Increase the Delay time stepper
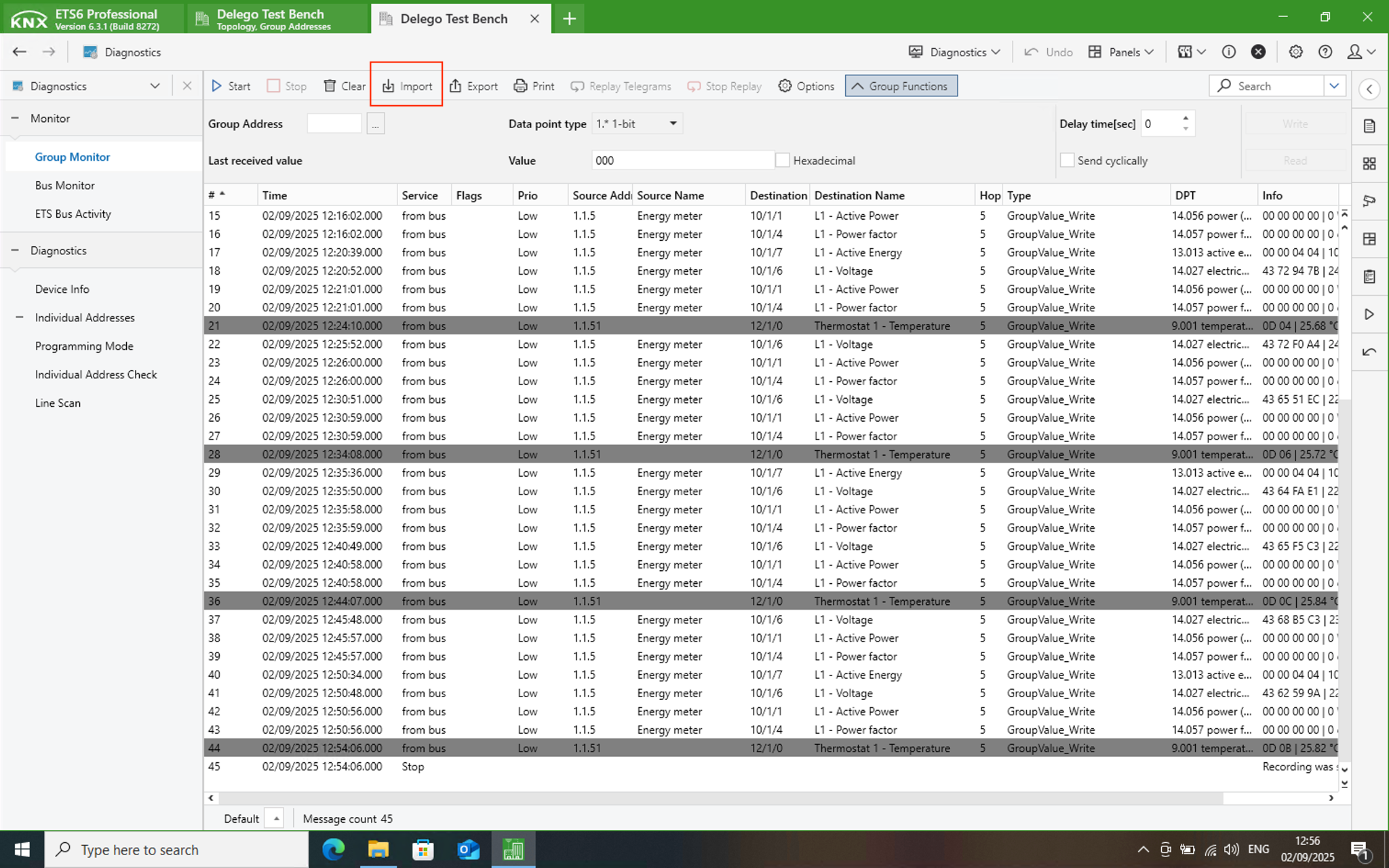Screen dimensions: 1389x868 point(1185,118)
